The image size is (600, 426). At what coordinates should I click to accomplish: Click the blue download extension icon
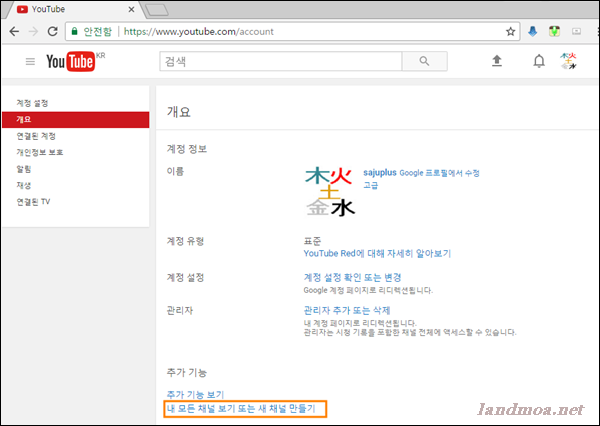coord(532,31)
